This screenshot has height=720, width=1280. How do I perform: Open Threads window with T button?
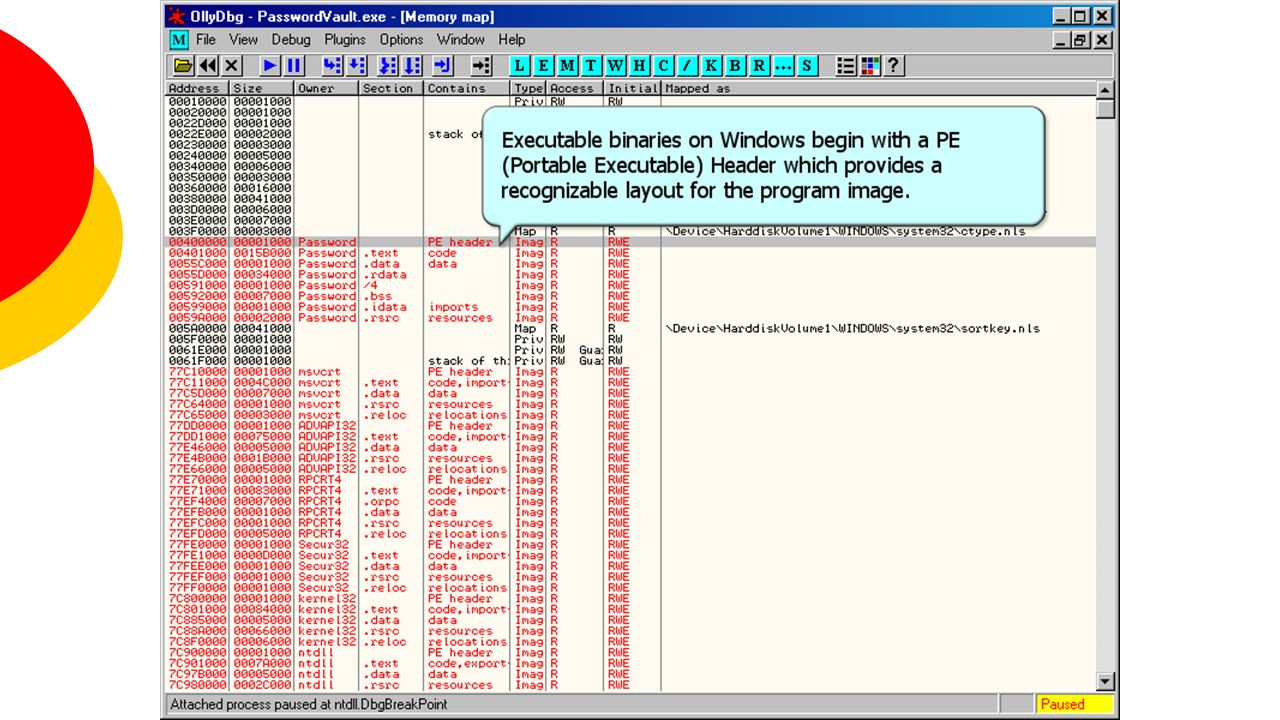591,66
